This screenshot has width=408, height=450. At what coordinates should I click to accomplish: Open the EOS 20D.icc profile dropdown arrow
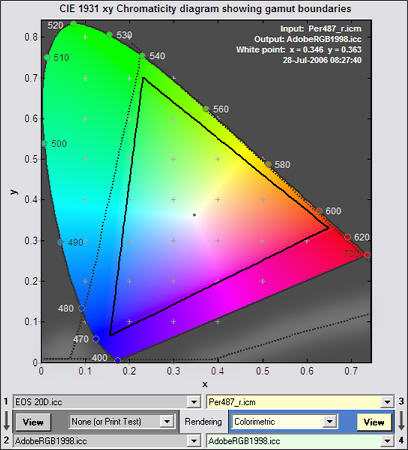(194, 402)
